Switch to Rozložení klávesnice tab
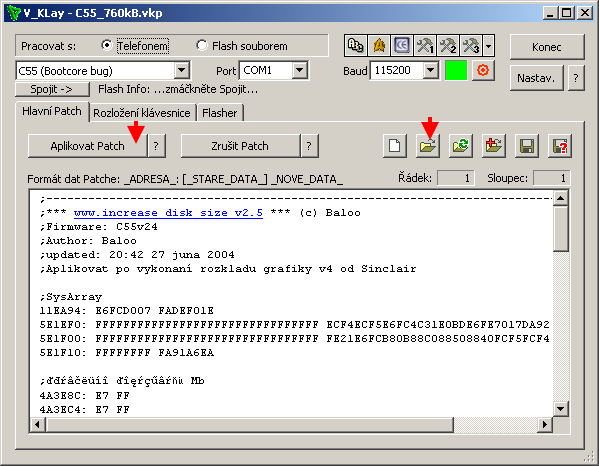 142,113
